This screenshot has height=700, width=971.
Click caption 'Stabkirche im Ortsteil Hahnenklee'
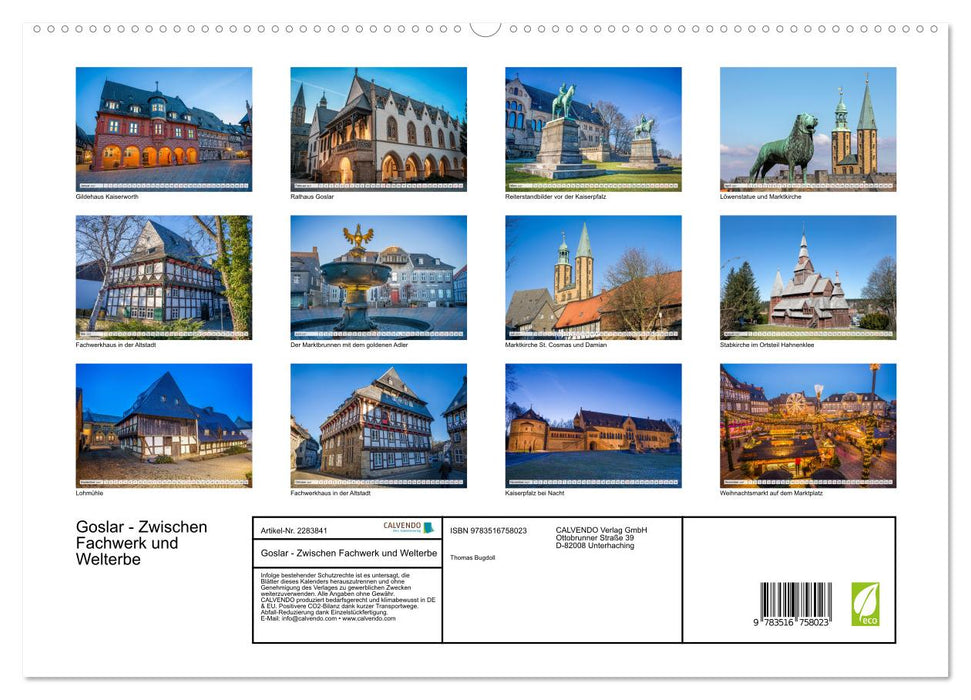(x=767, y=345)
